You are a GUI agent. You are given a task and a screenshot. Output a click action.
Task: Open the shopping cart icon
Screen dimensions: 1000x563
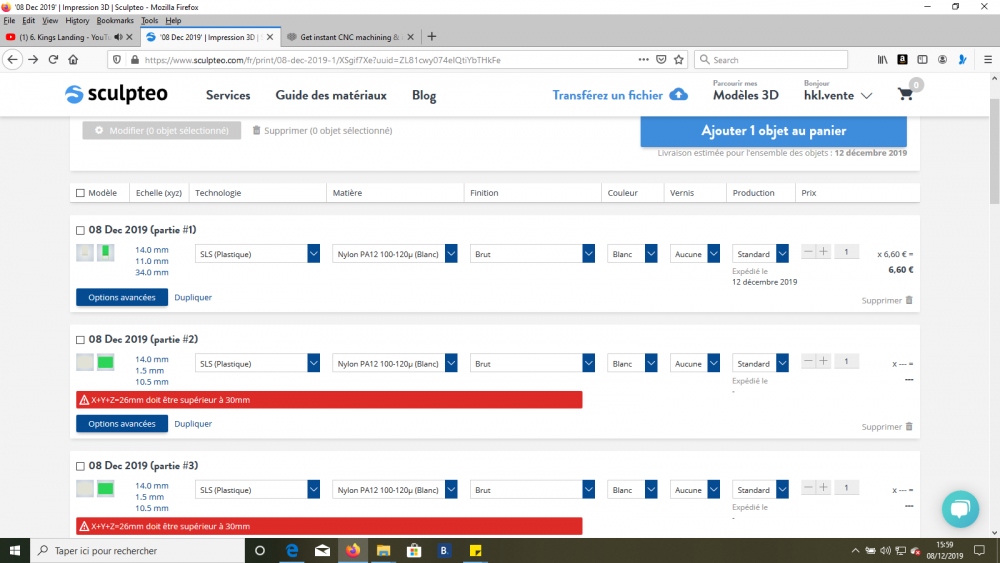coord(905,94)
